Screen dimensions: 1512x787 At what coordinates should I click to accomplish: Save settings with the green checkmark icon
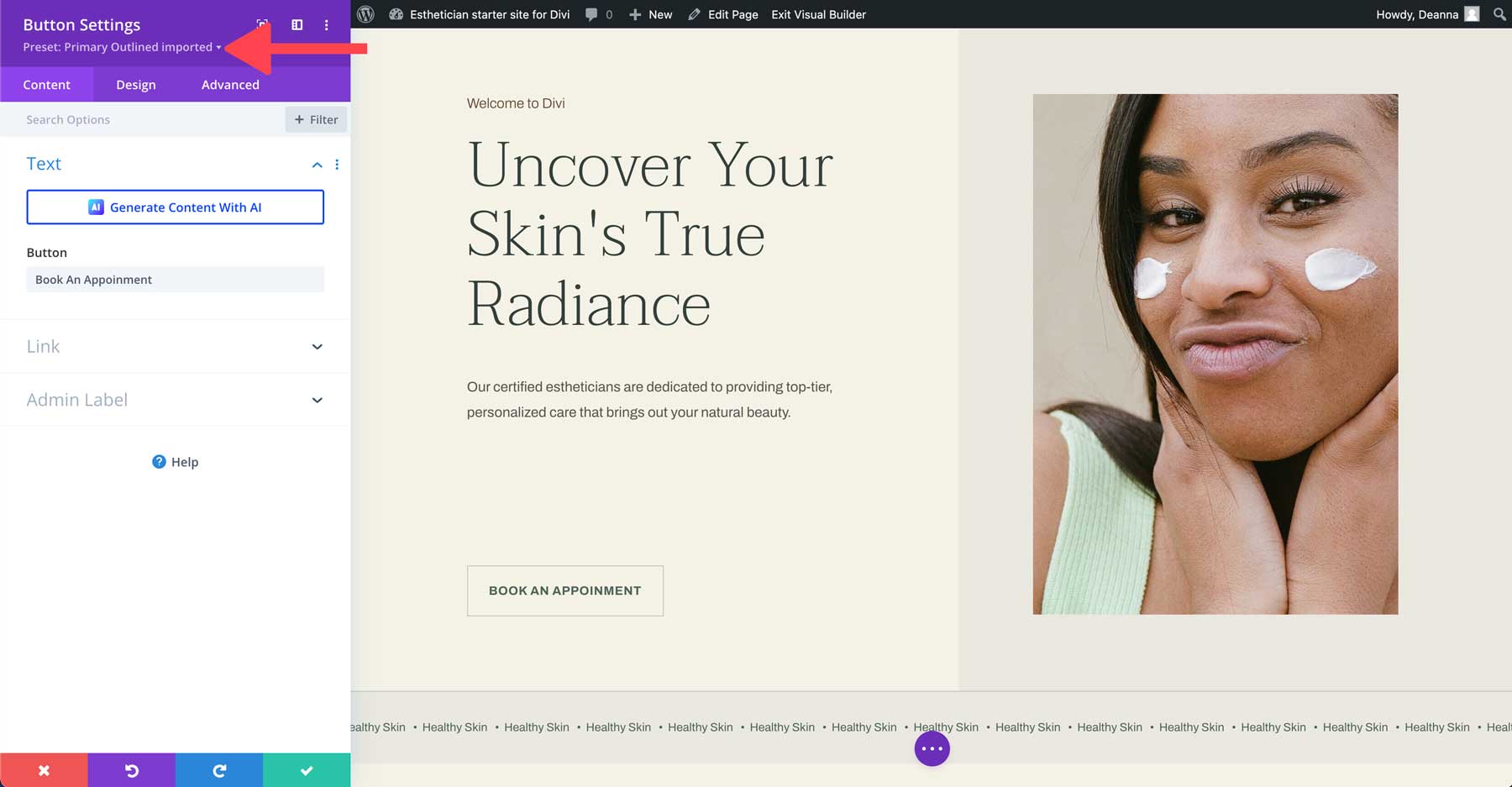[306, 769]
